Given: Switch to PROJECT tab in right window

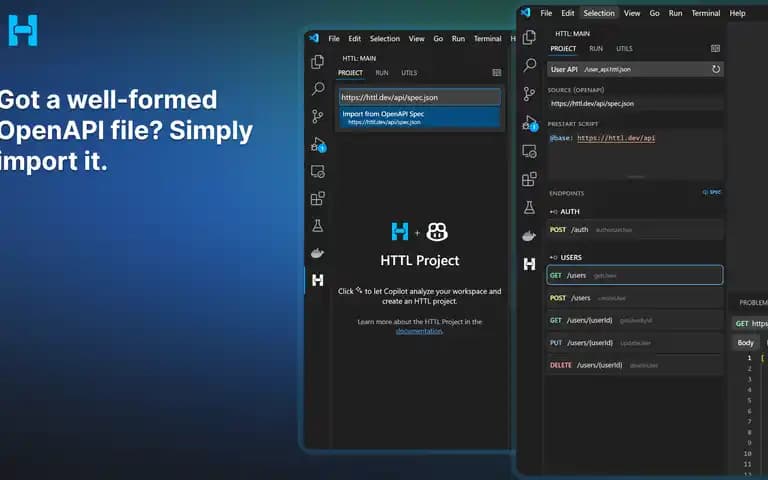Looking at the screenshot, I should pyautogui.click(x=563, y=48).
